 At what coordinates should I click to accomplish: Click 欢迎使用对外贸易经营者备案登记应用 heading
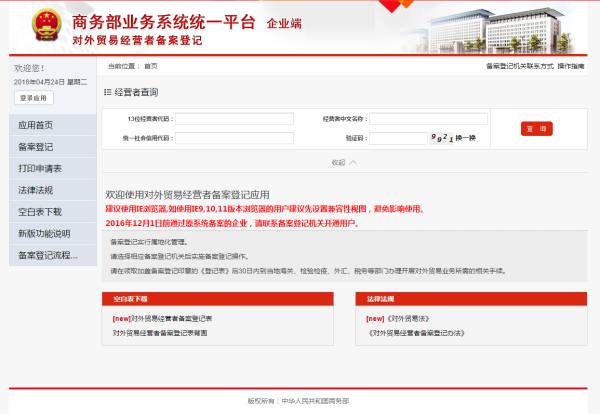(x=188, y=195)
